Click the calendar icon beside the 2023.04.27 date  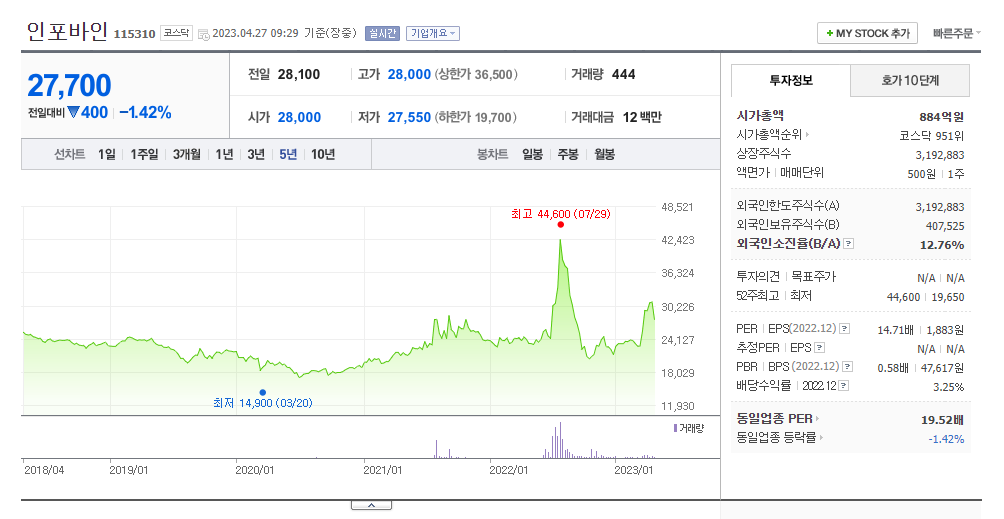(x=204, y=35)
